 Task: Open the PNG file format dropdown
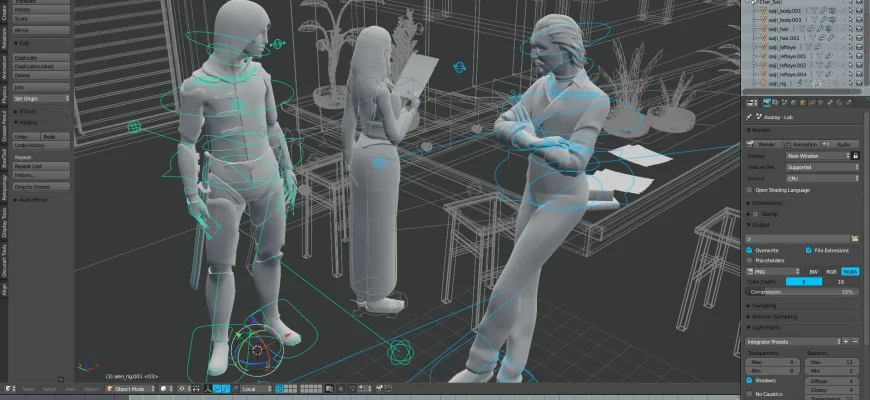click(x=773, y=271)
